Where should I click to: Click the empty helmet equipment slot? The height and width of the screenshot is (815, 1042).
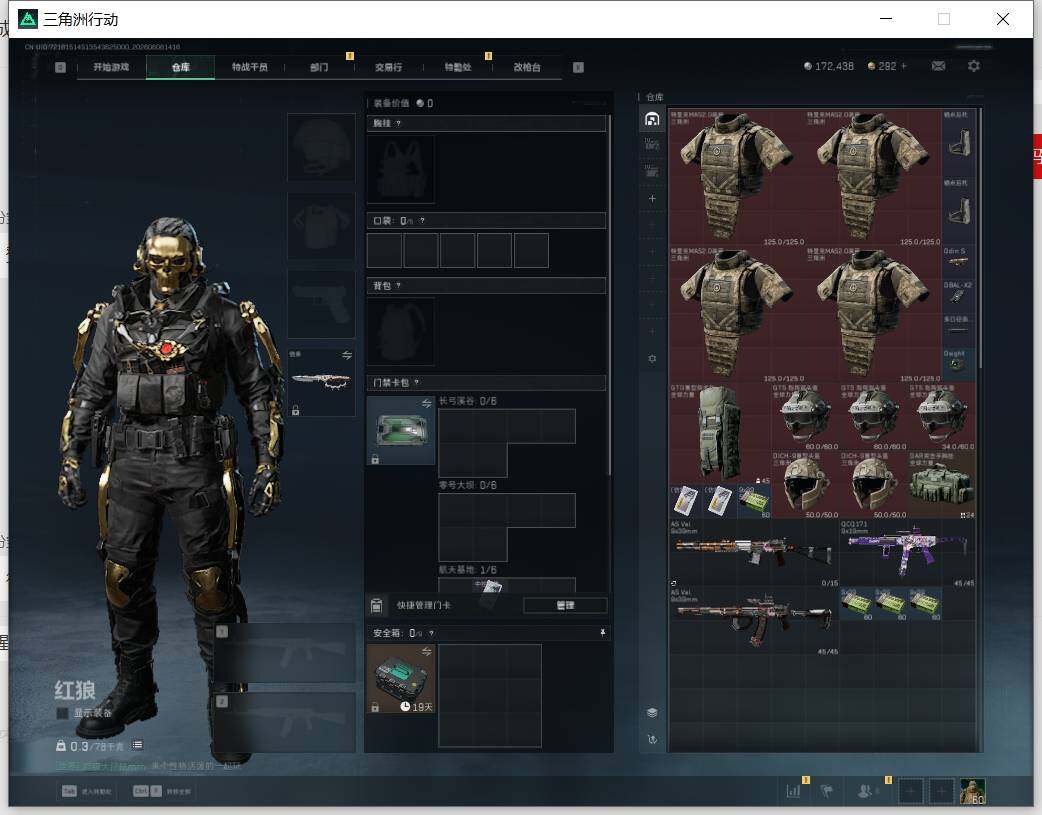click(321, 148)
